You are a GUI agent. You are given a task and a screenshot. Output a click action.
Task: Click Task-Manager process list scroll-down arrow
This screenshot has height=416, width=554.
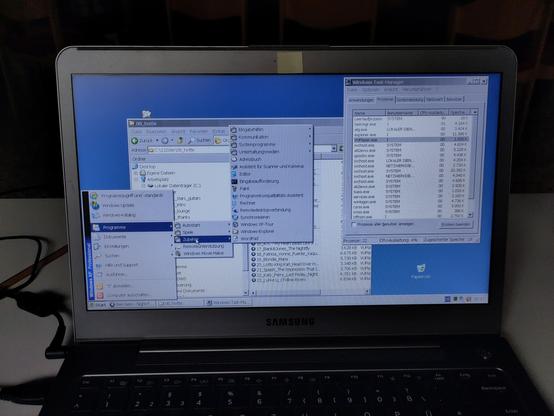470,215
